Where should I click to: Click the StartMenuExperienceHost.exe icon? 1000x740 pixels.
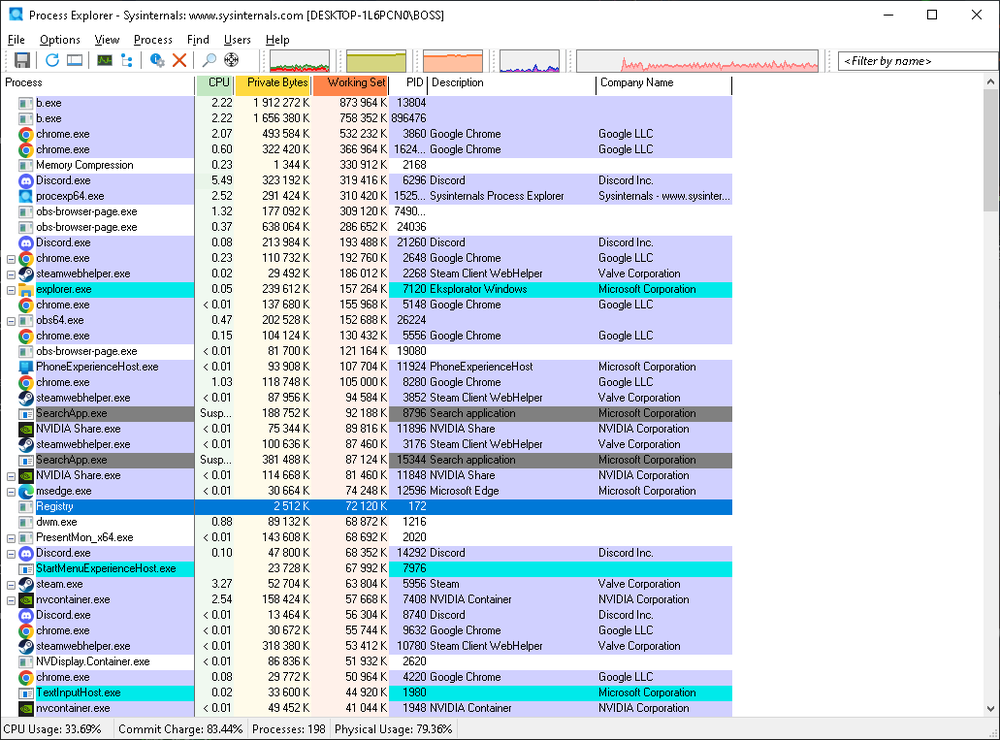point(26,569)
